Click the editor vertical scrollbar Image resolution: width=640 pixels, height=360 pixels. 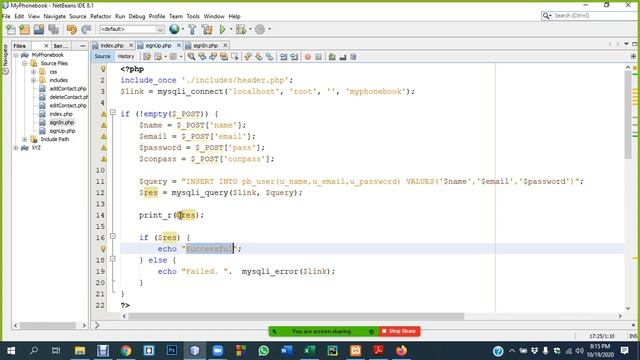click(628, 115)
